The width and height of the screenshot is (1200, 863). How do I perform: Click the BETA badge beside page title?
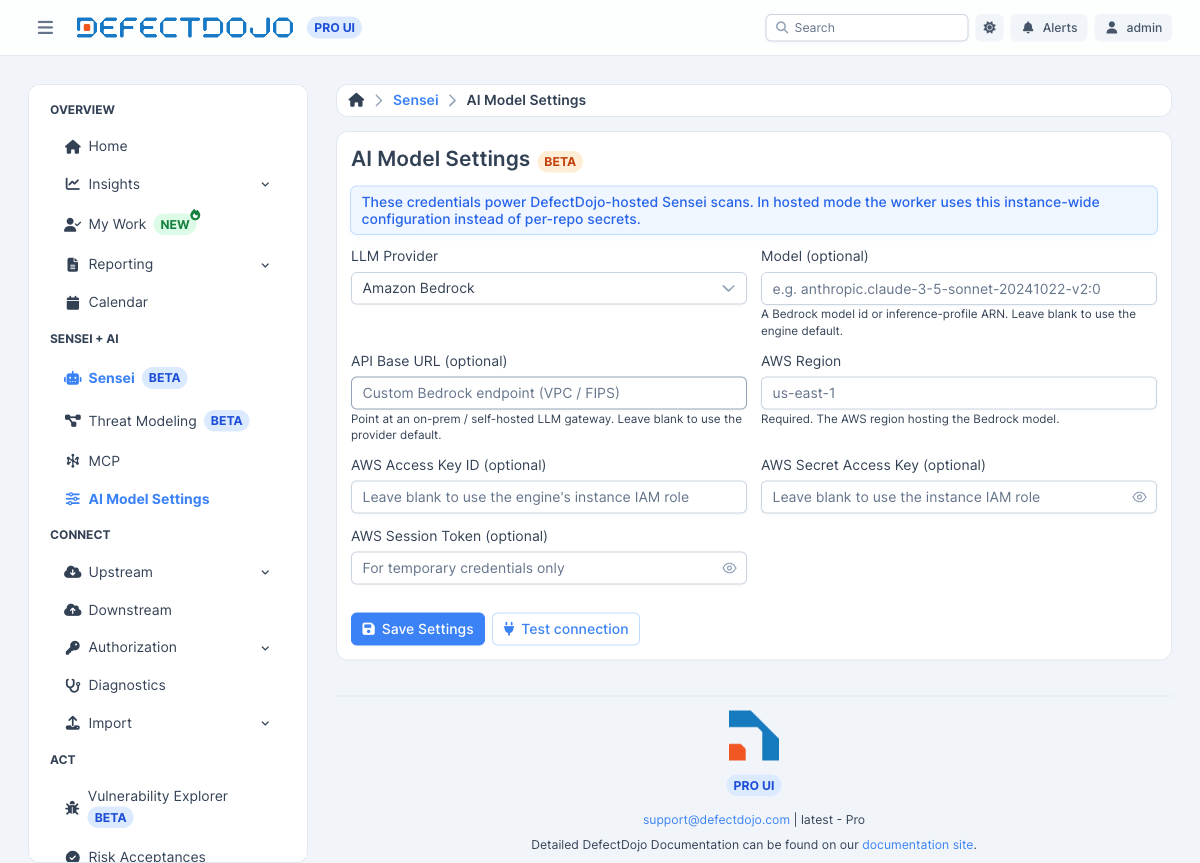[560, 161]
